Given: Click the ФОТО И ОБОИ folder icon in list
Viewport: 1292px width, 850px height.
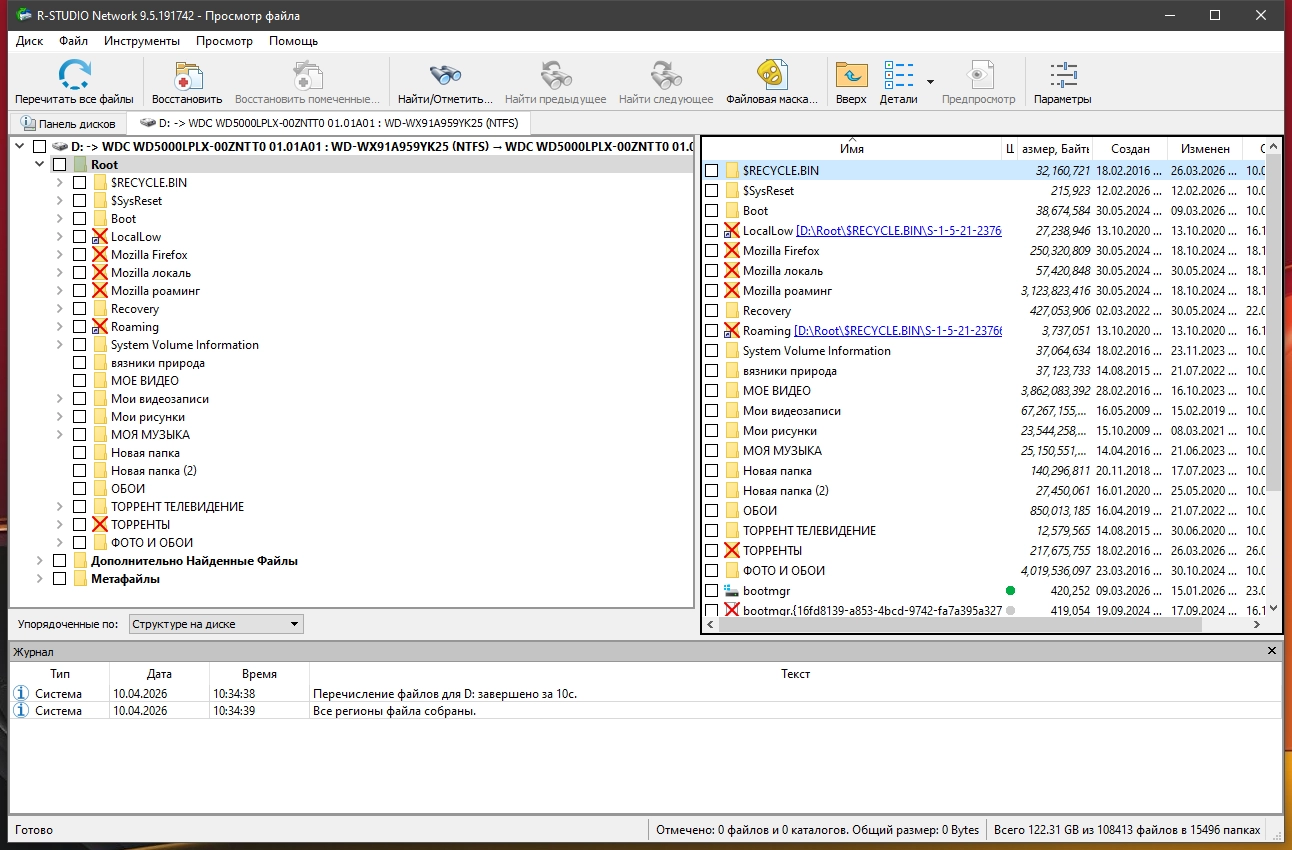Looking at the screenshot, I should tap(732, 571).
